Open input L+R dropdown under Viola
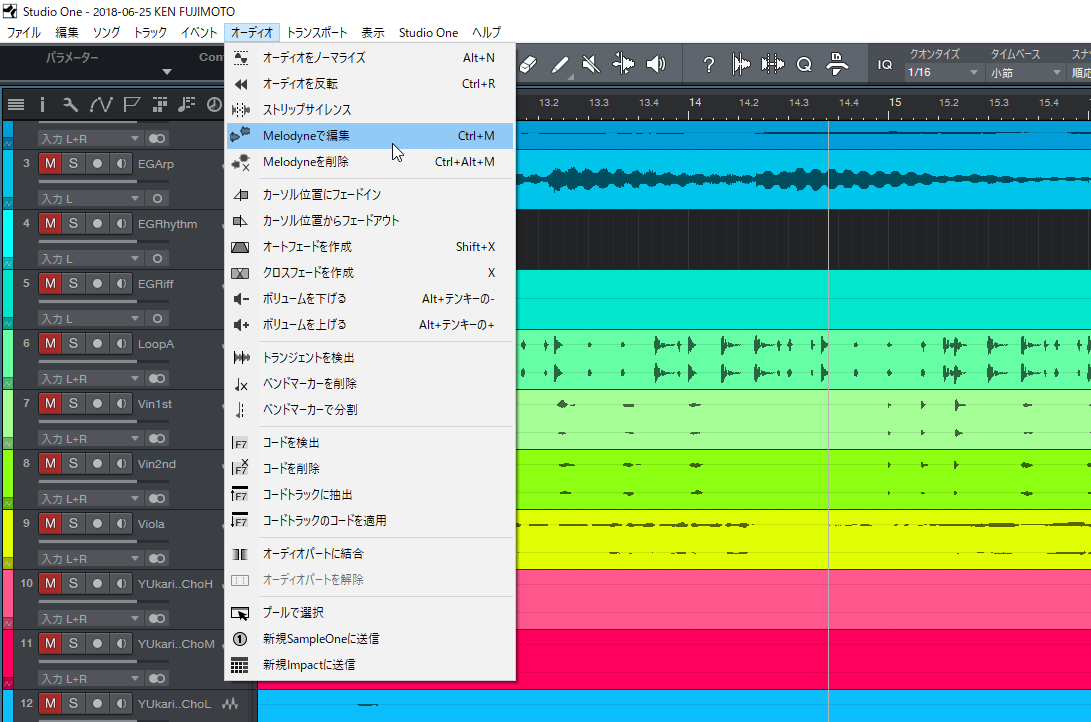Viewport: 1091px width, 722px height. click(x=90, y=559)
